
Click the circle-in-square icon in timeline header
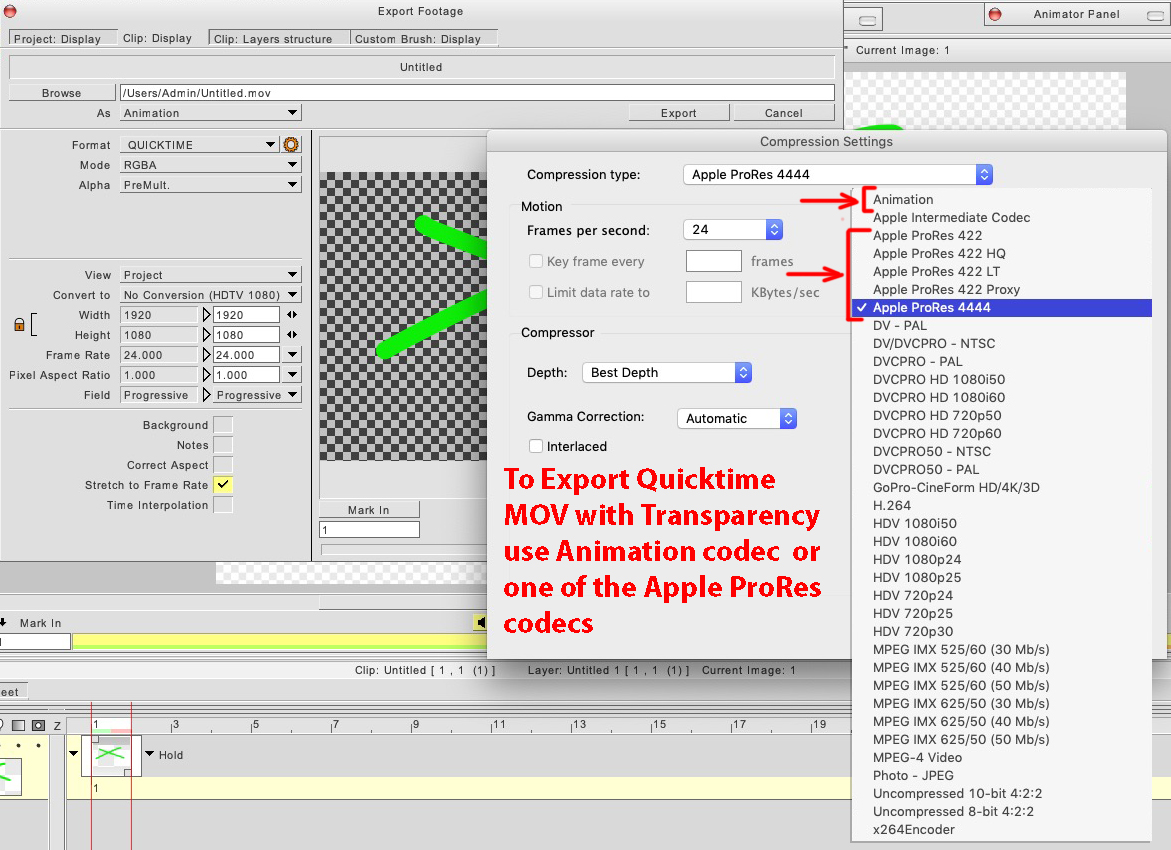(38, 725)
